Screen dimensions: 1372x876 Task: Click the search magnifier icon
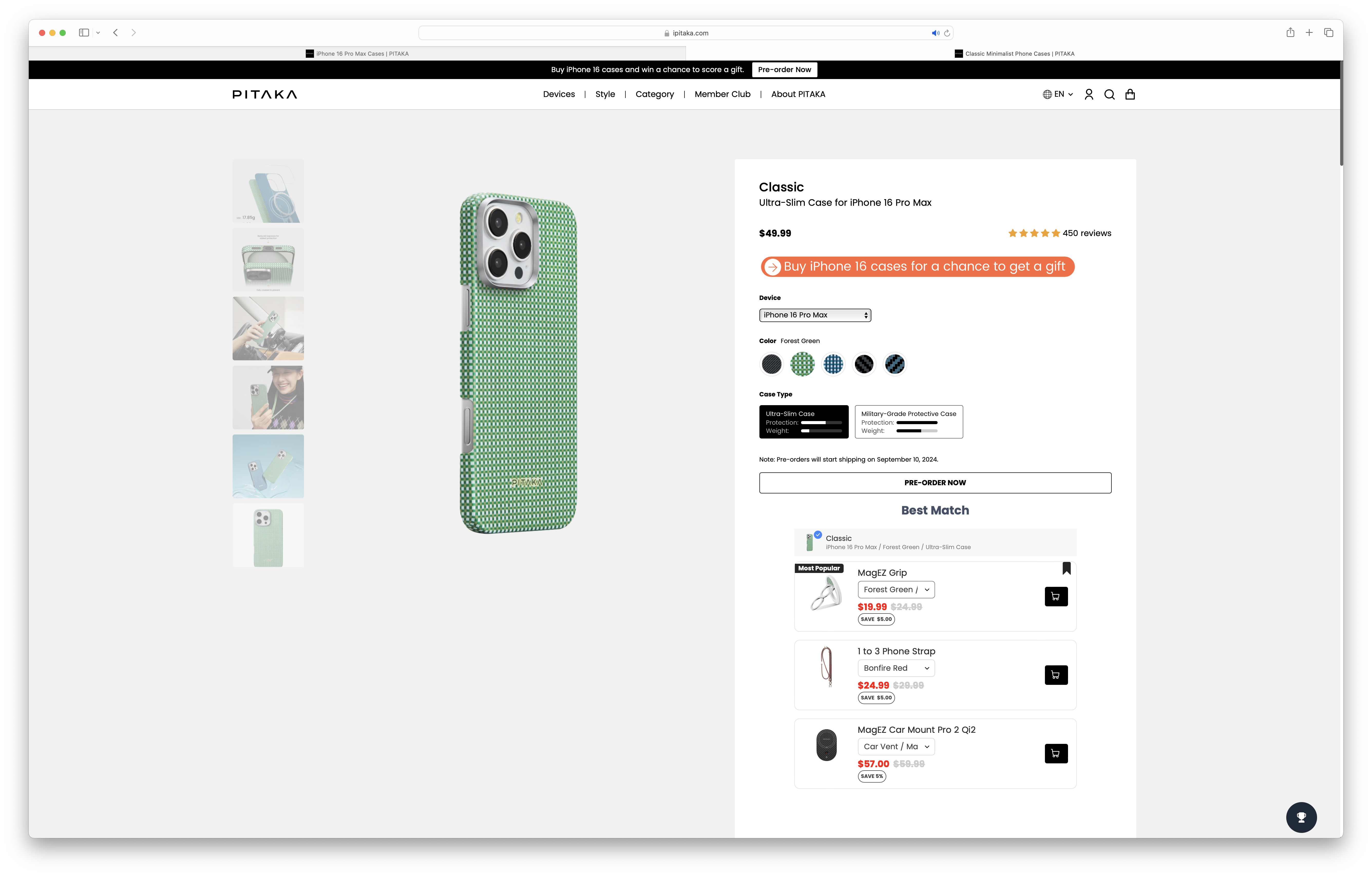pos(1109,94)
